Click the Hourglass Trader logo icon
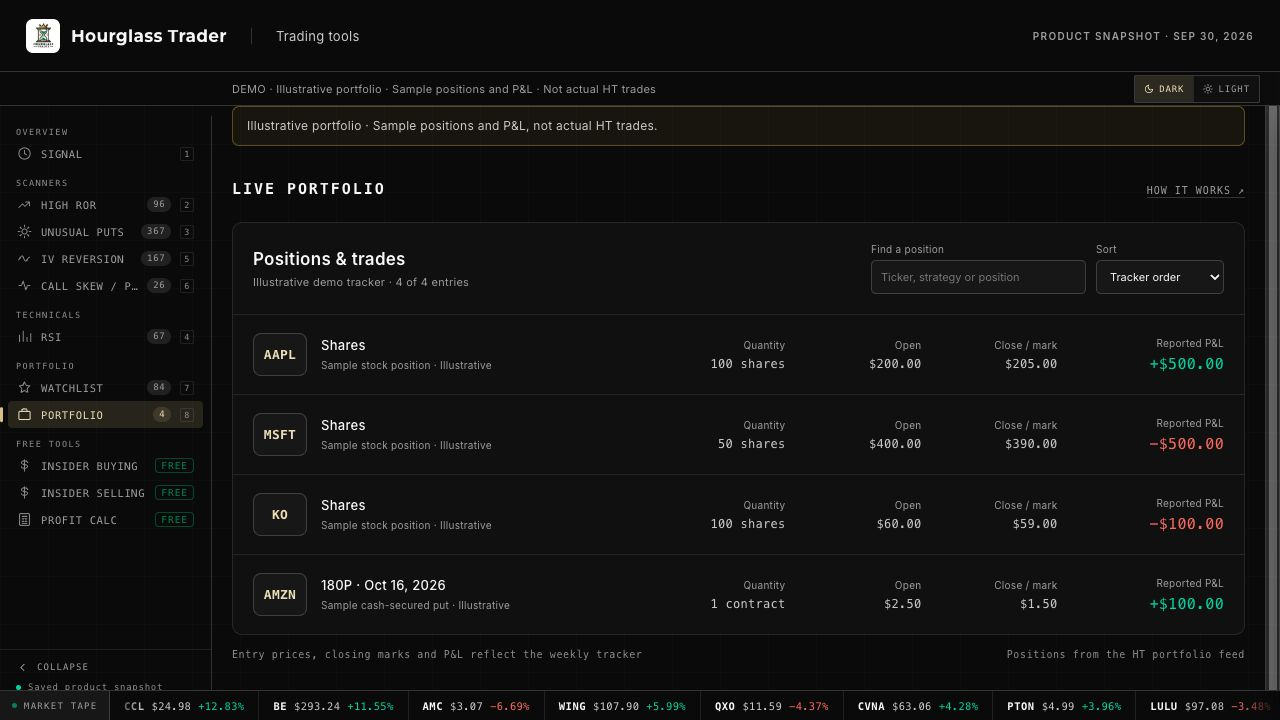This screenshot has height=720, width=1280. pyautogui.click(x=43, y=36)
